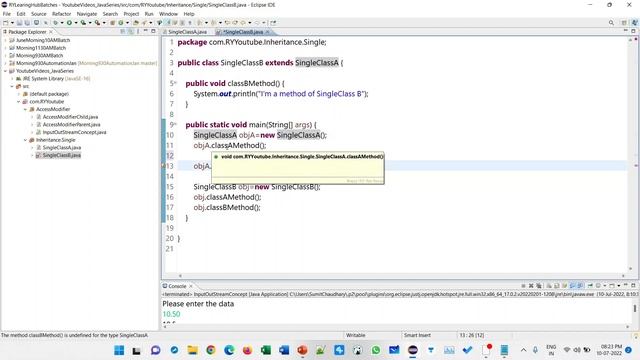The width and height of the screenshot is (640, 360).
Task: Open Firefox from the taskbar
Action: (247, 350)
